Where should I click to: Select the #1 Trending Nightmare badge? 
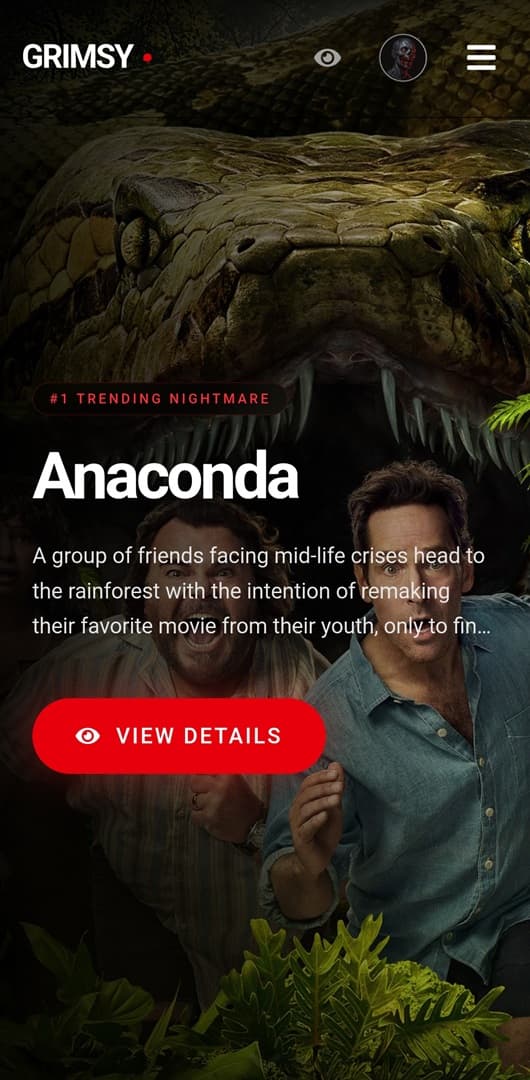tap(160, 399)
